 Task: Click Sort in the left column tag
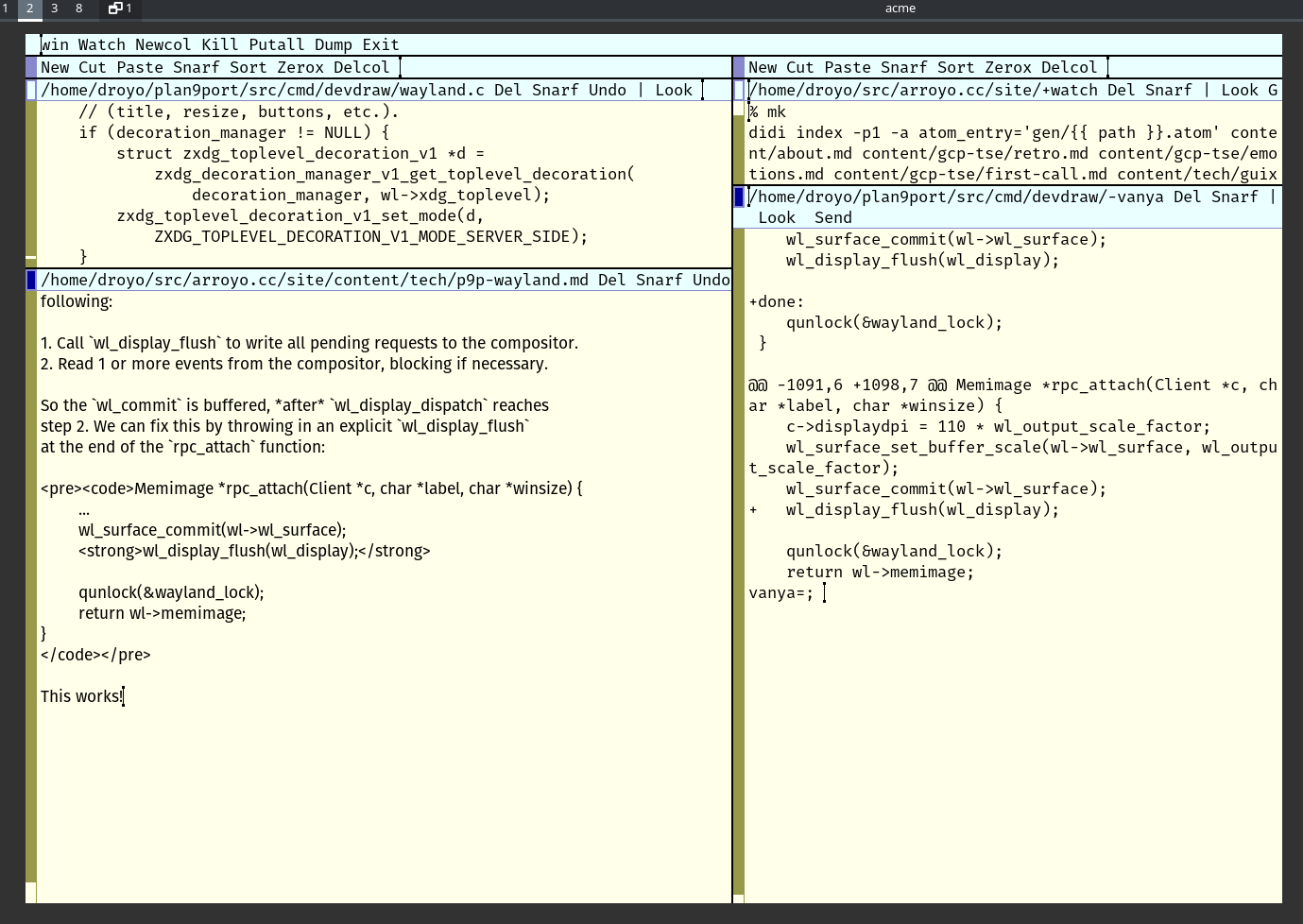pyautogui.click(x=249, y=67)
